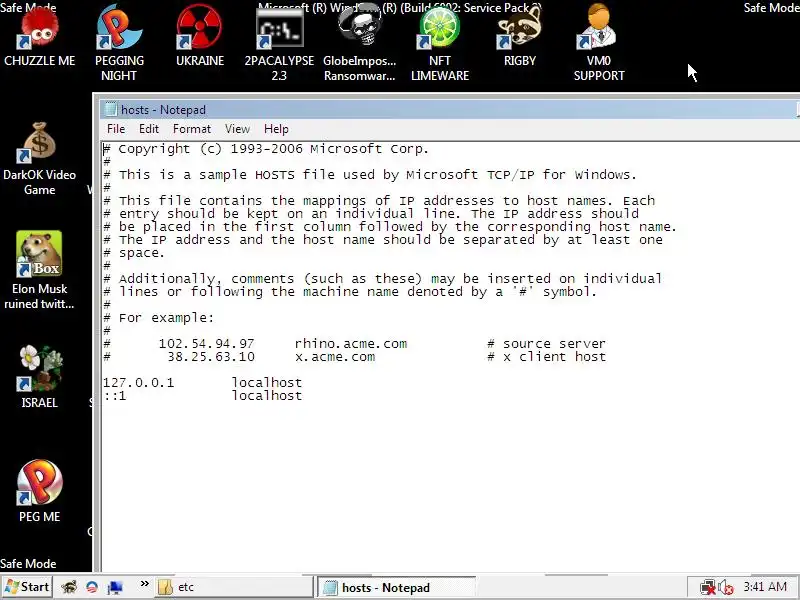Open the Edit menu in Notepad

[x=149, y=129]
